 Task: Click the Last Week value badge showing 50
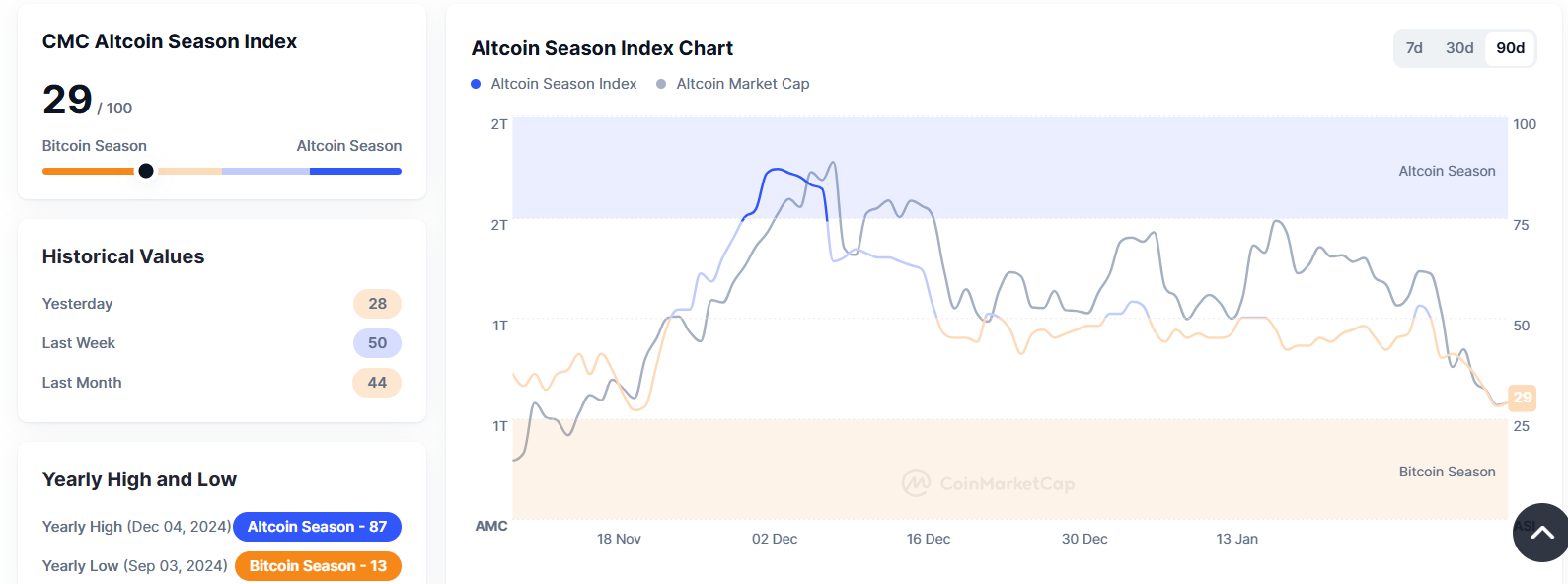tap(377, 343)
